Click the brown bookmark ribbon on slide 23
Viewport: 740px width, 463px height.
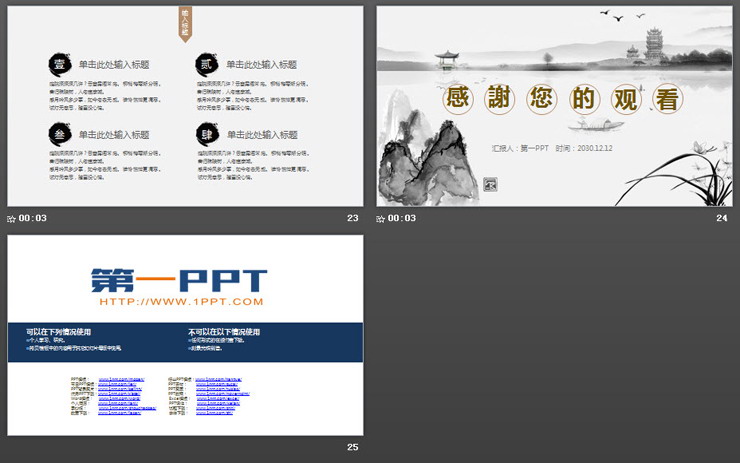[185, 25]
